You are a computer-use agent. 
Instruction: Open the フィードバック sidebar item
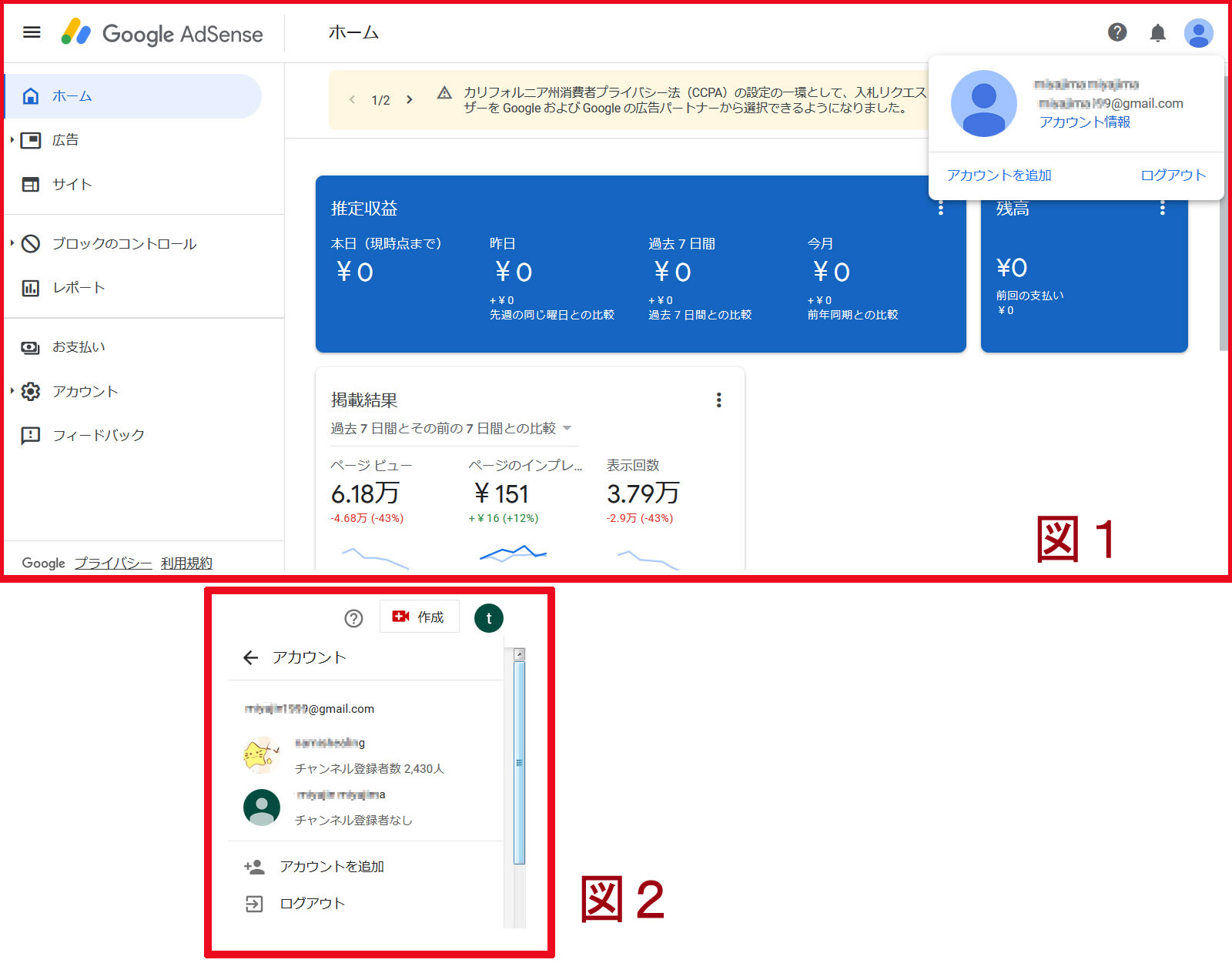(x=96, y=435)
